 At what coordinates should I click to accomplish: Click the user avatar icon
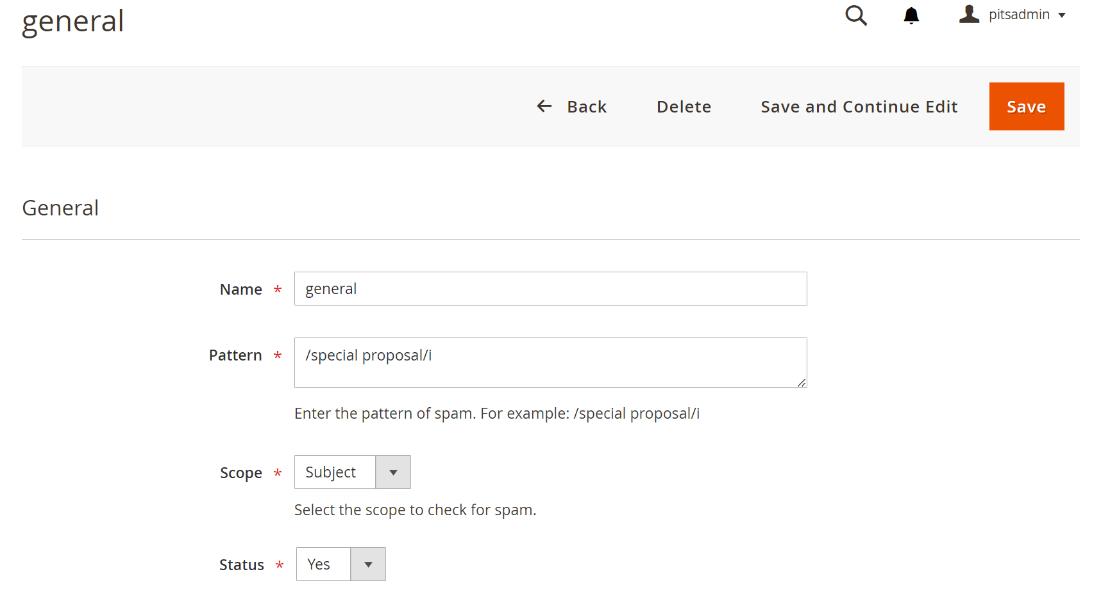[x=968, y=14]
